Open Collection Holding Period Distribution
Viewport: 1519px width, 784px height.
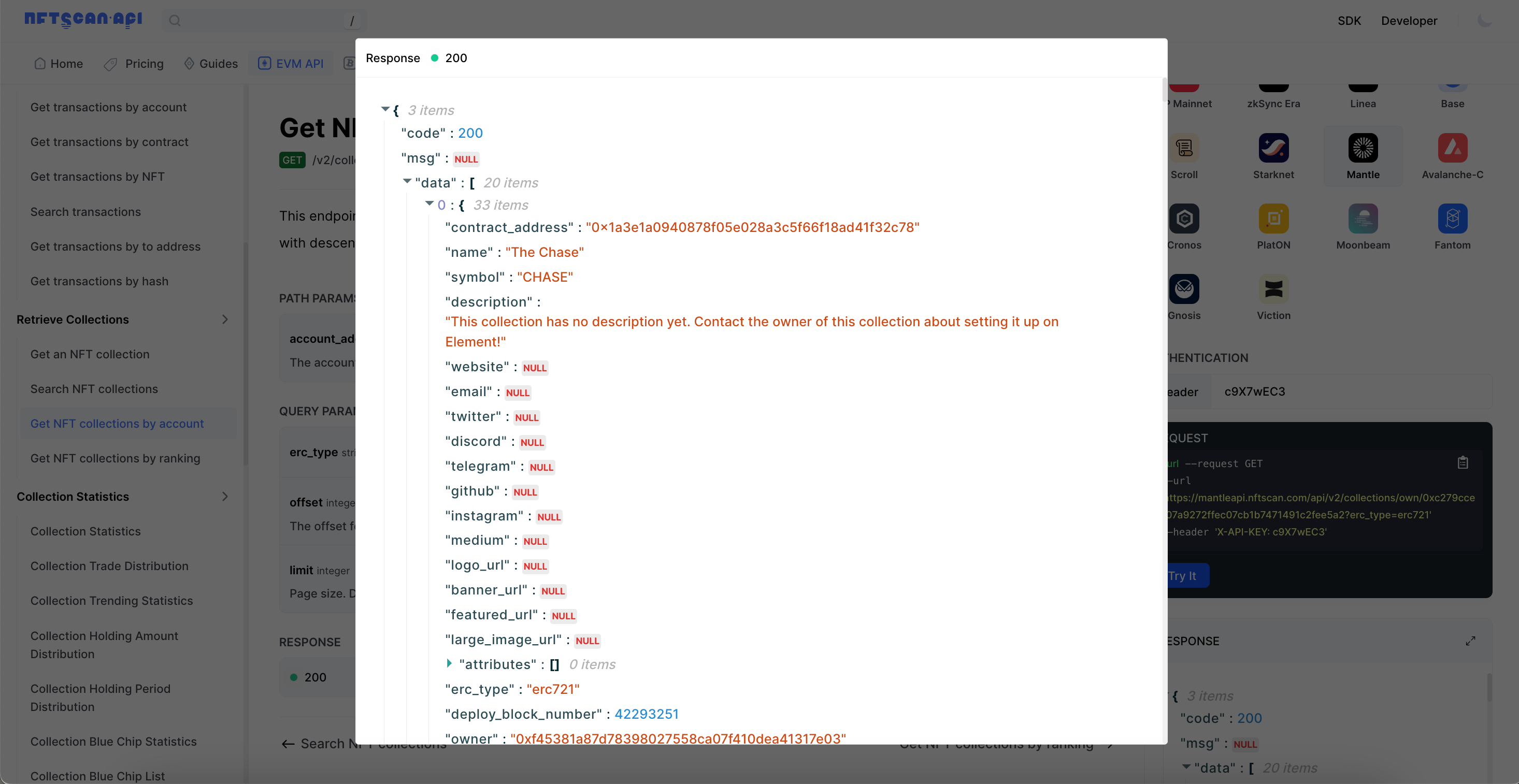point(100,698)
